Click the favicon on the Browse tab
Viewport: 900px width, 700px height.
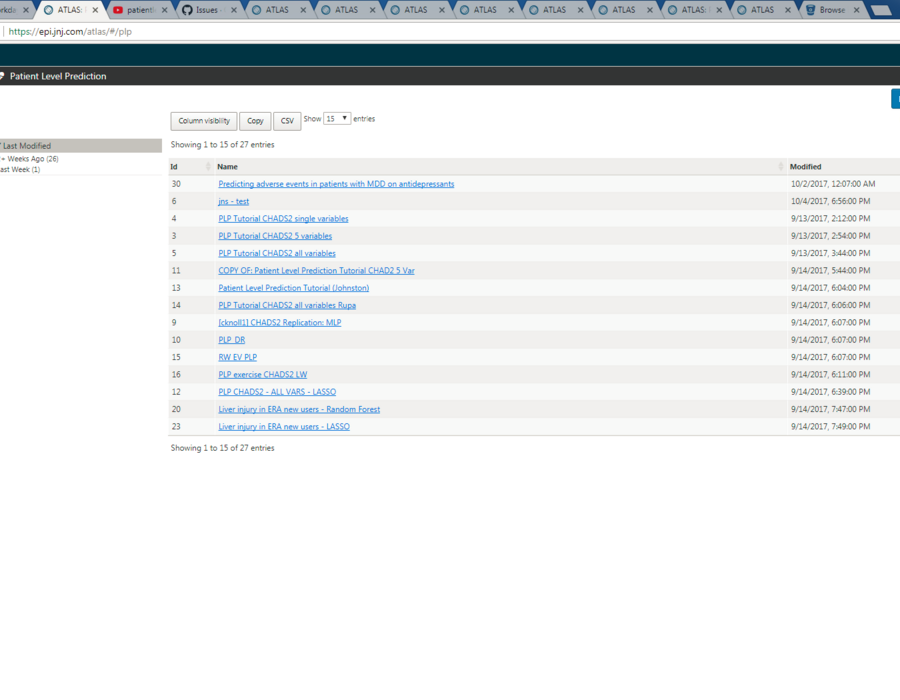(x=810, y=10)
